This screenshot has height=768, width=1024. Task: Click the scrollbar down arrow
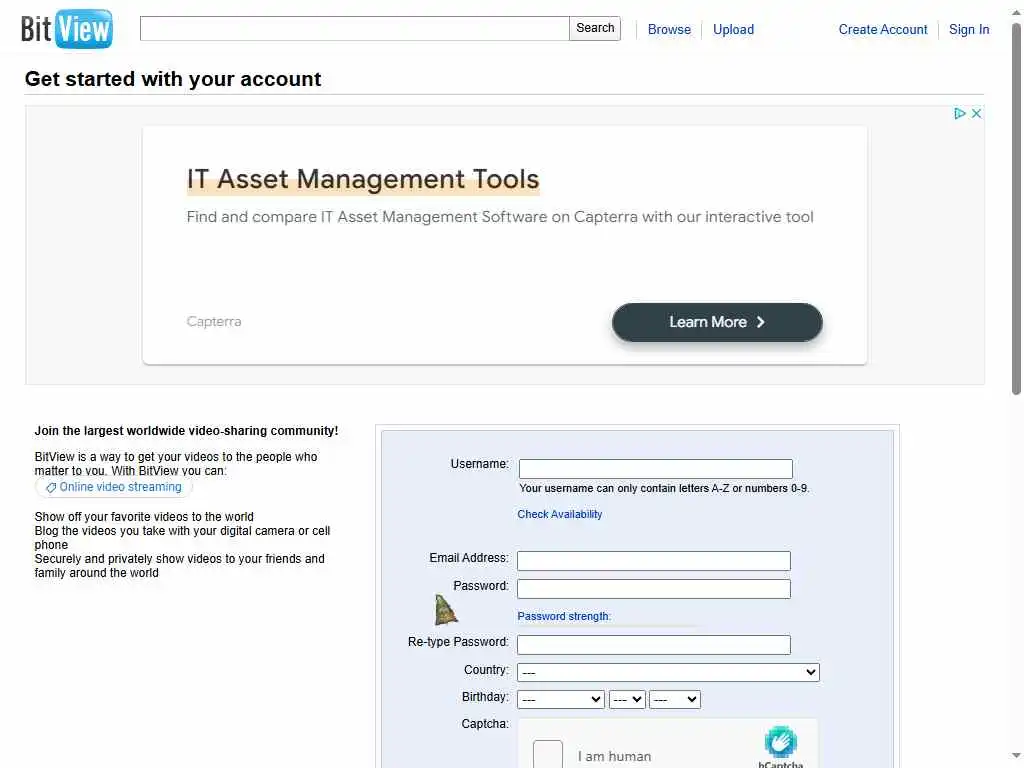click(x=1016, y=758)
